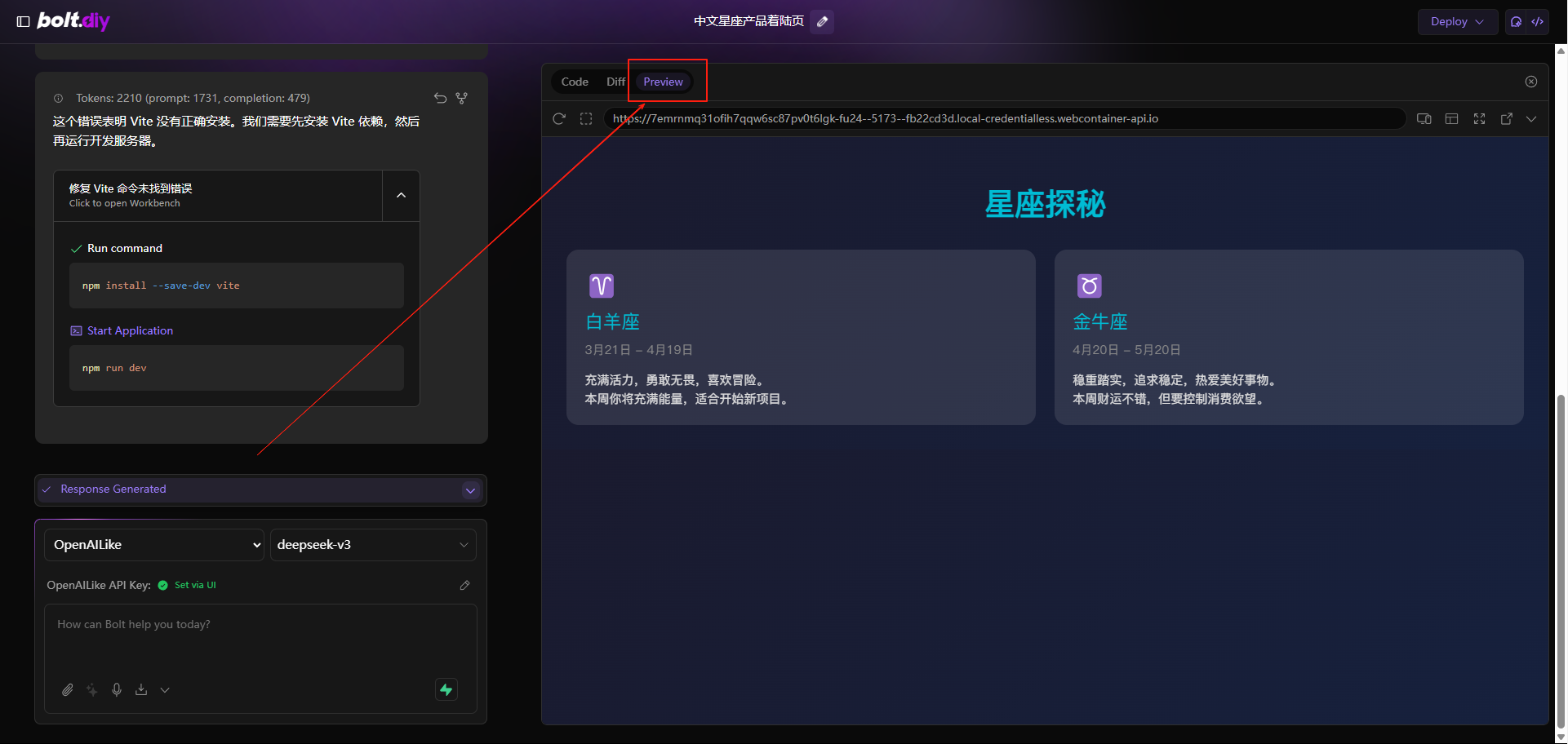Open the Deploy dropdown
Screen dimensions: 1568x744
click(x=1457, y=22)
